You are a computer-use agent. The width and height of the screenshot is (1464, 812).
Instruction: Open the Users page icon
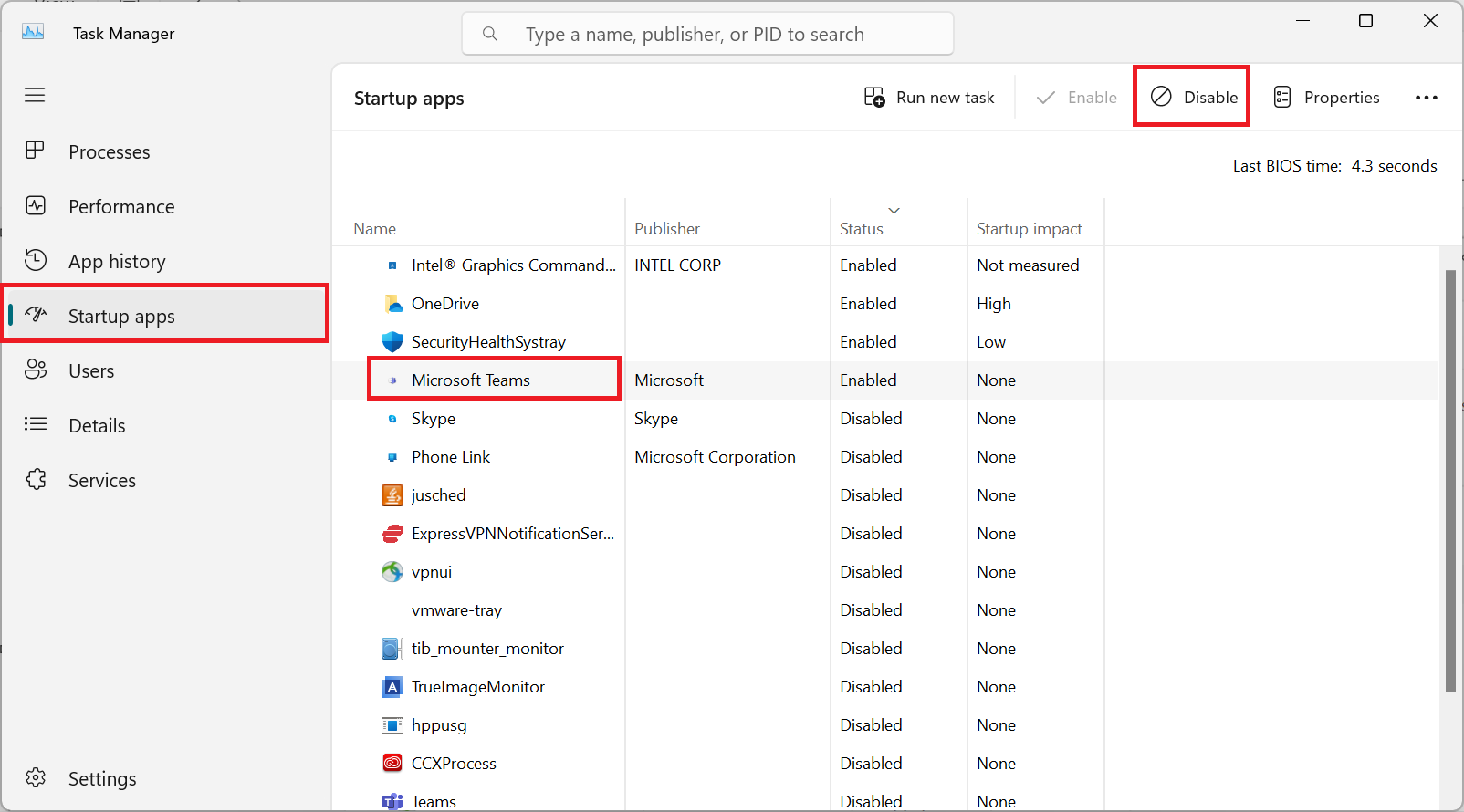tap(36, 370)
